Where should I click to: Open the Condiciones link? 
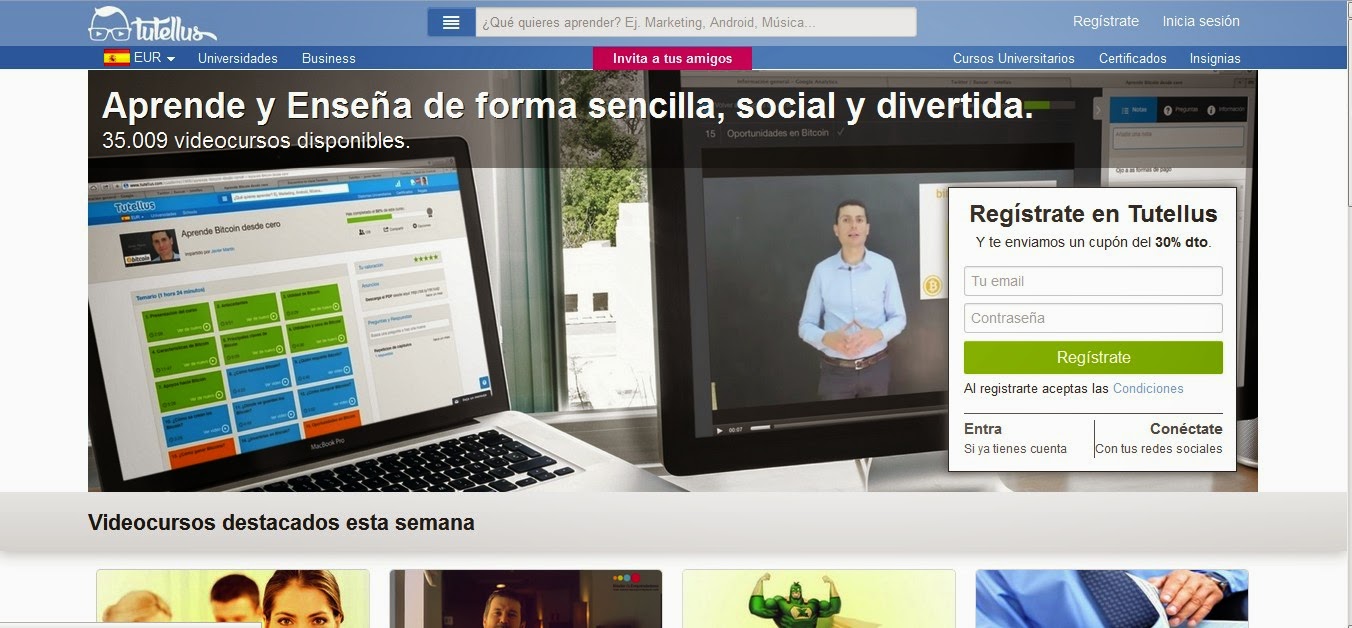coord(1148,388)
